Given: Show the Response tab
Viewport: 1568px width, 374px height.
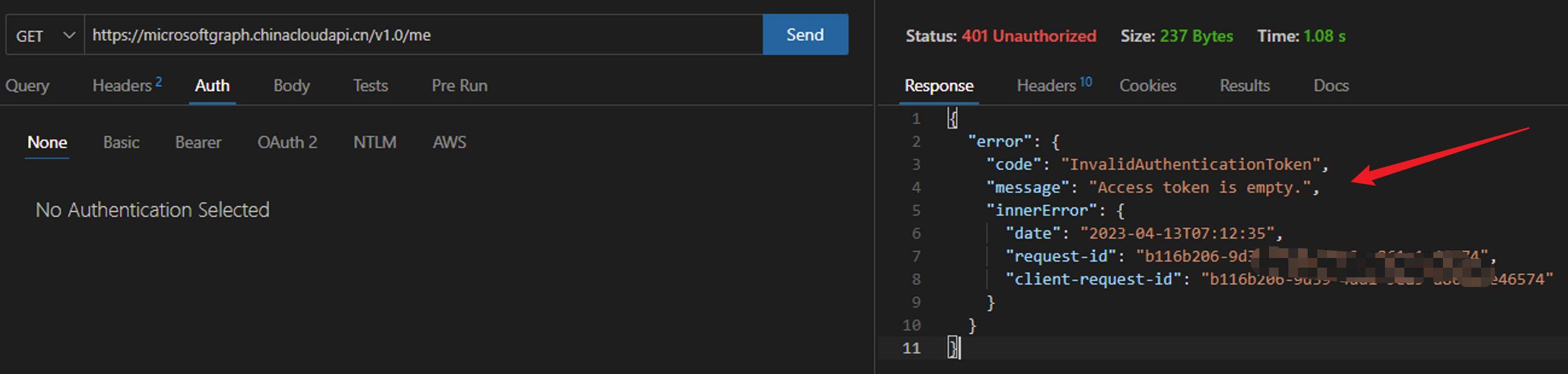Looking at the screenshot, I should click(939, 86).
